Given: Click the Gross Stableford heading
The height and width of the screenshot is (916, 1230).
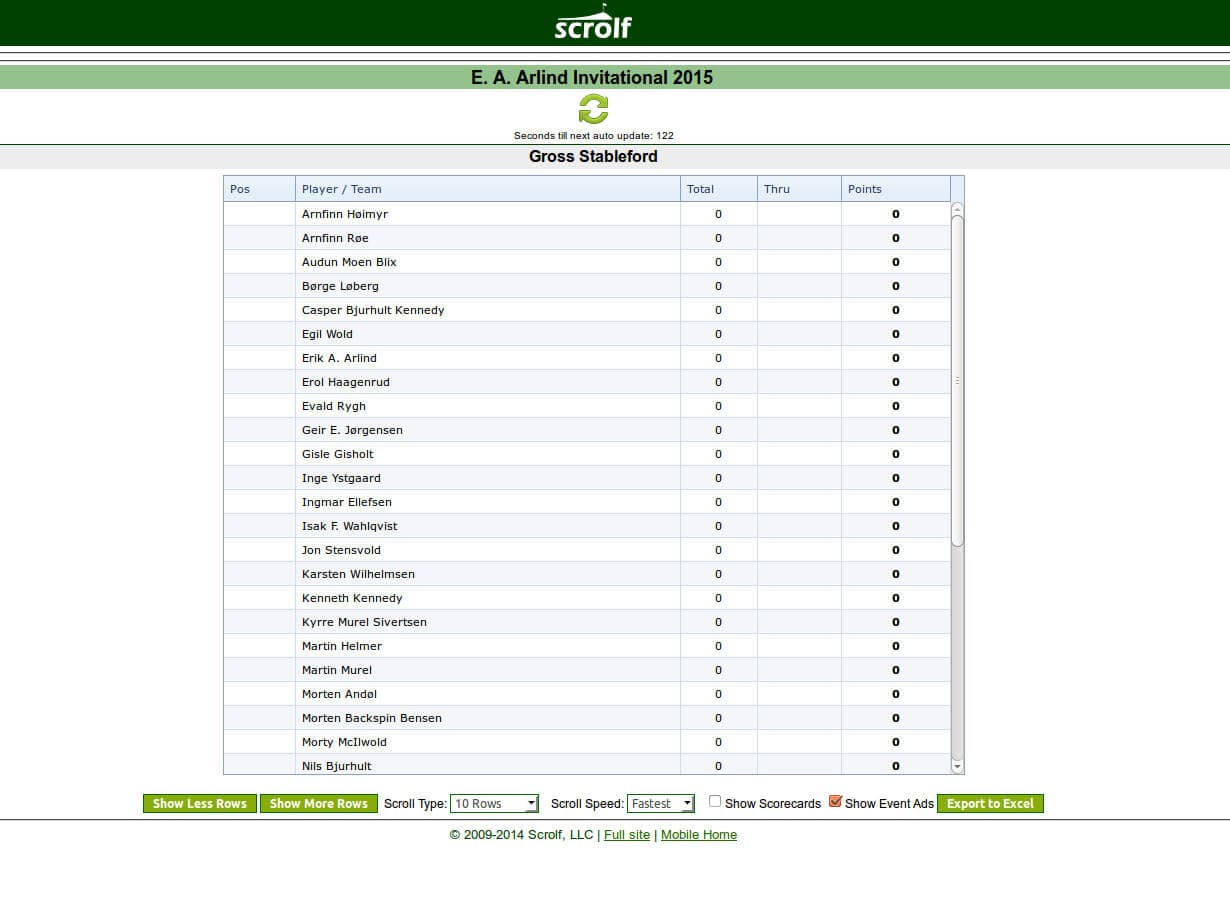Looking at the screenshot, I should coord(593,156).
